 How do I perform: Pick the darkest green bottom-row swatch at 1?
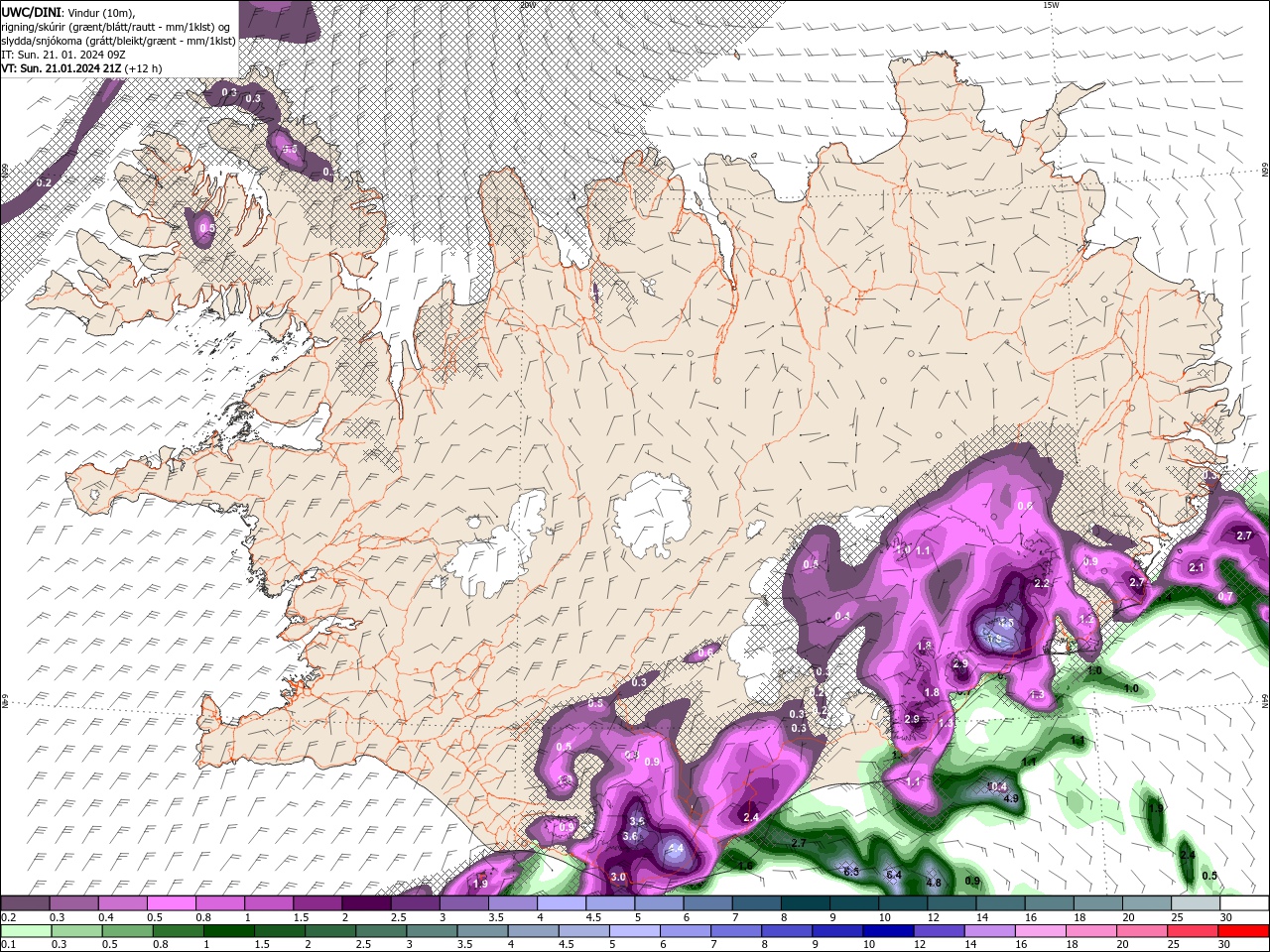coord(228,931)
